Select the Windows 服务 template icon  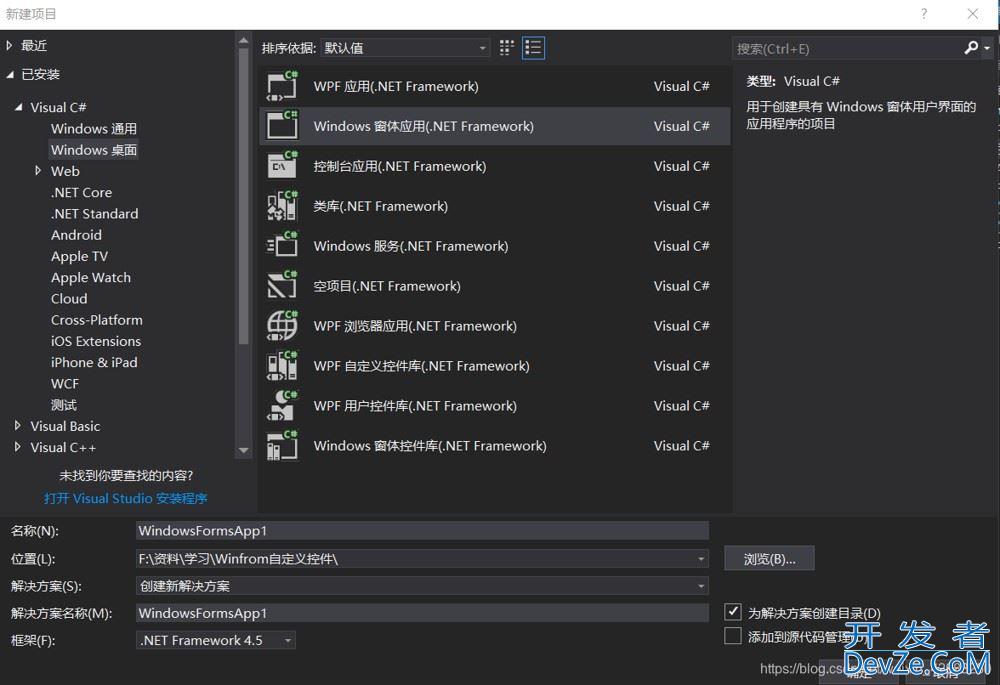tap(282, 246)
